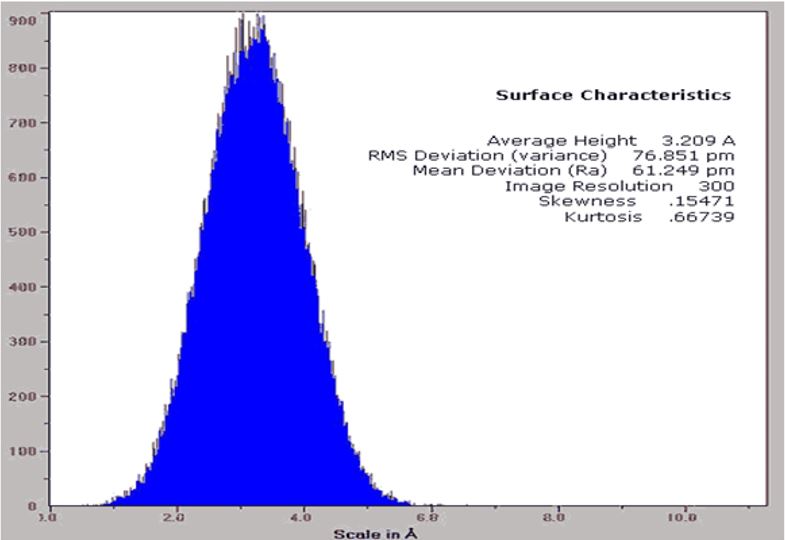Click the 900 y-axis tick label
Viewport: 785px width, 540px height.
pyautogui.click(x=23, y=20)
